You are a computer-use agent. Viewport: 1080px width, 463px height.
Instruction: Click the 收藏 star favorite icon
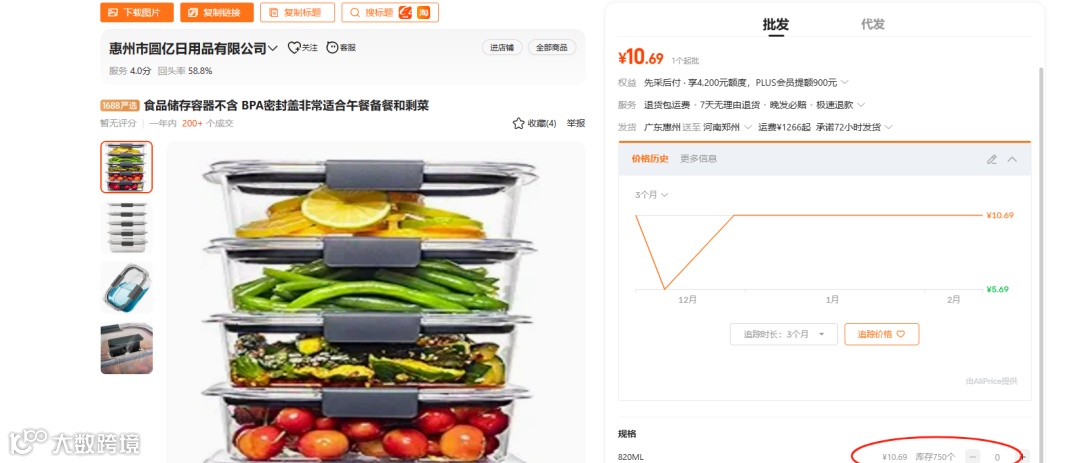coord(519,123)
